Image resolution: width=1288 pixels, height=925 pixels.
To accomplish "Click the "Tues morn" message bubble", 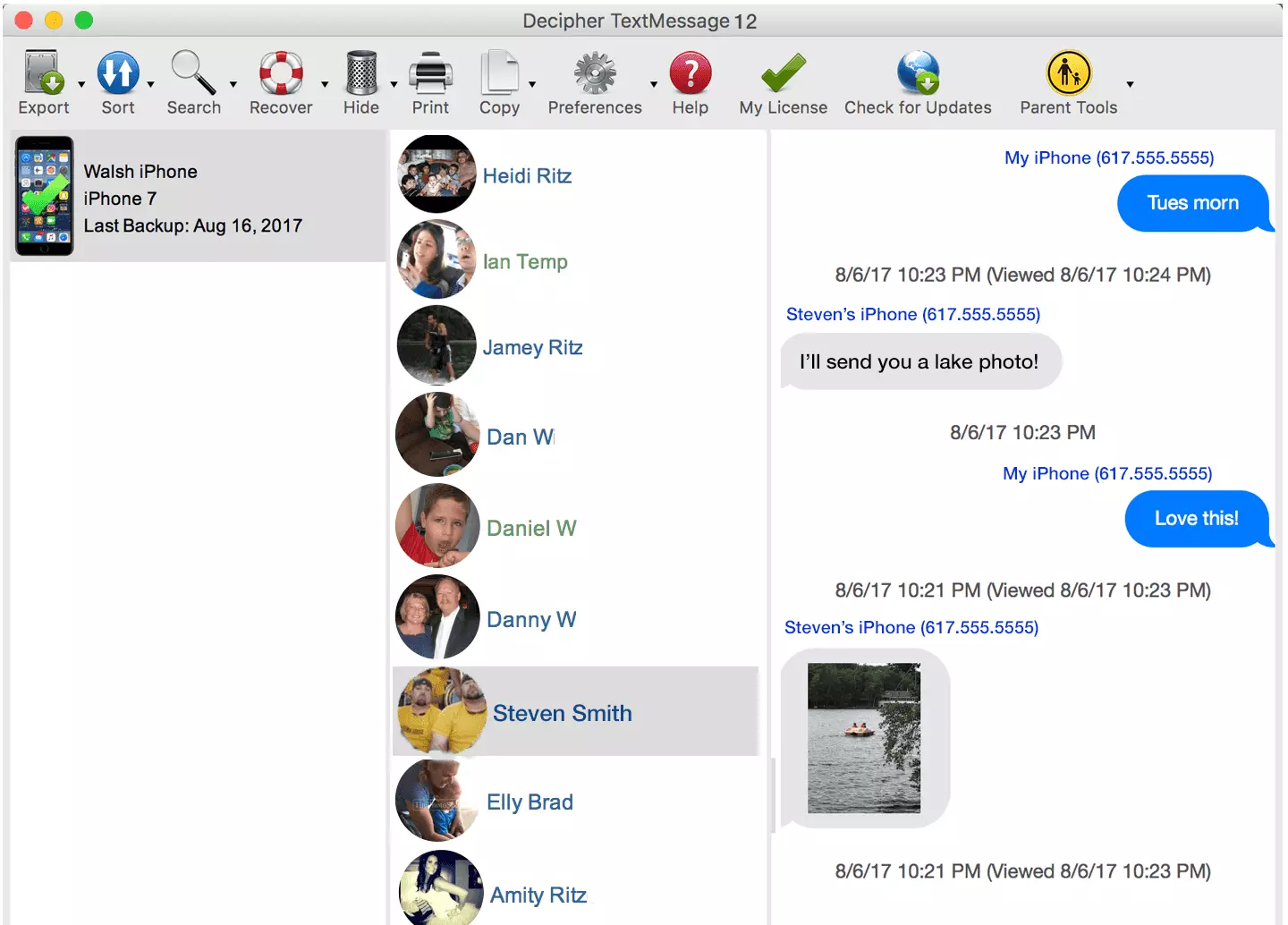I will [1193, 203].
